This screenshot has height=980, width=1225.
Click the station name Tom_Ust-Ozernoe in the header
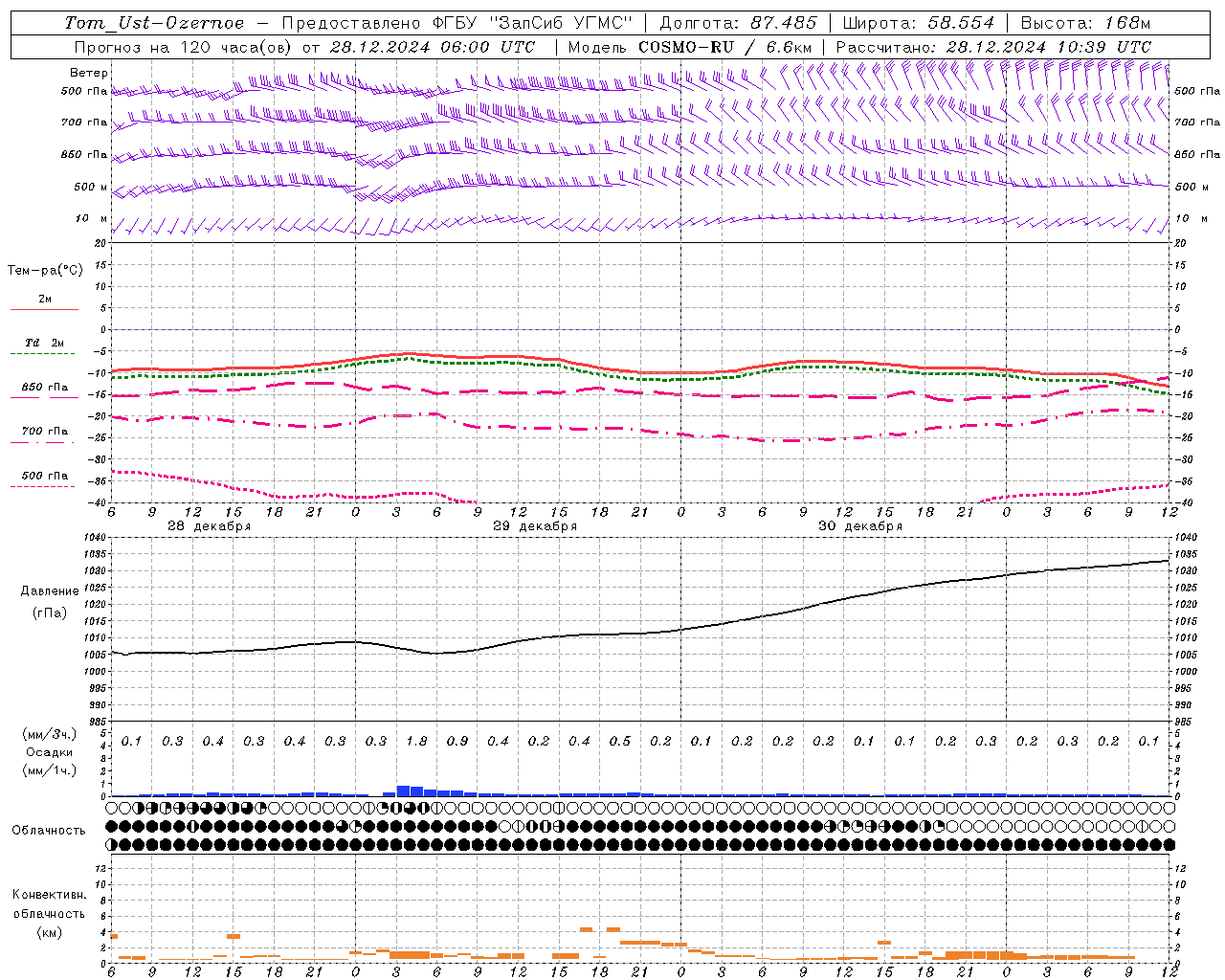(155, 23)
